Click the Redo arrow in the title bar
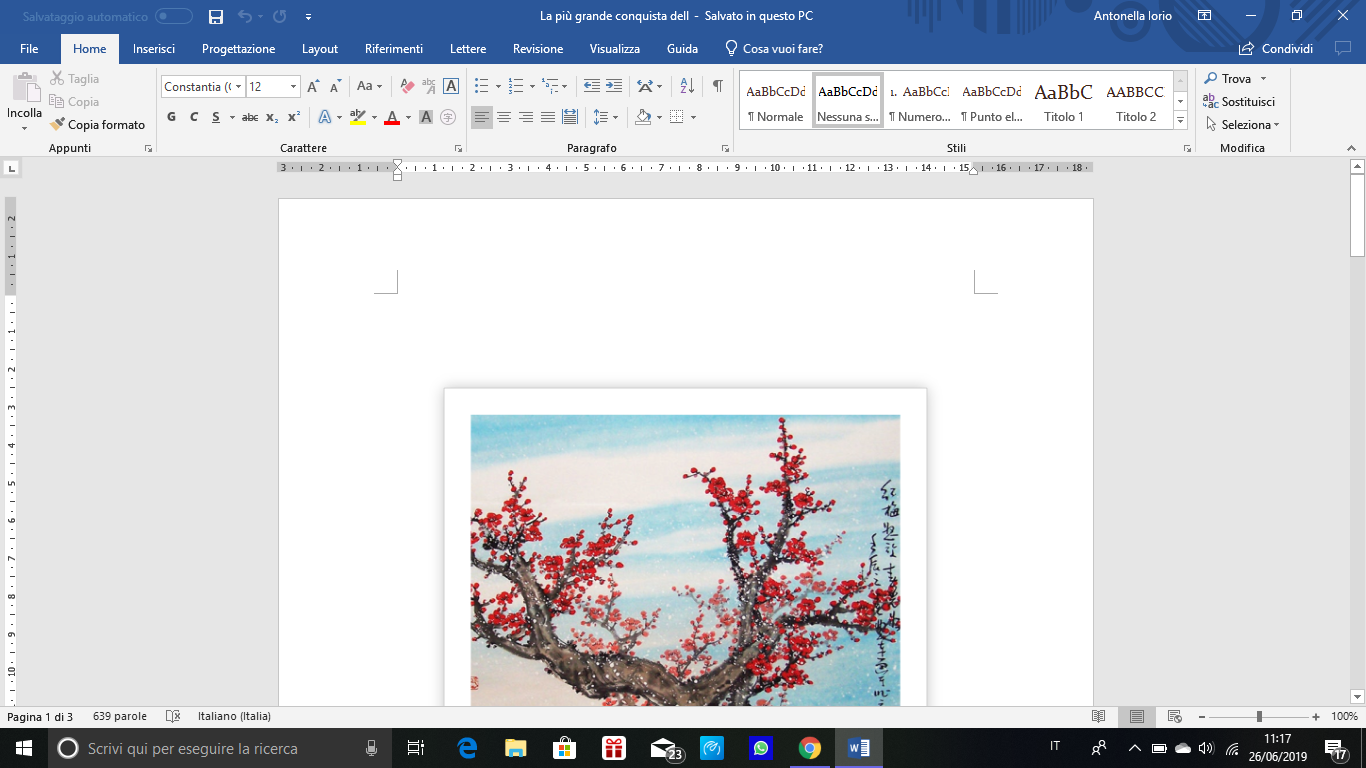Screen dimensions: 1366x768 [x=279, y=17]
